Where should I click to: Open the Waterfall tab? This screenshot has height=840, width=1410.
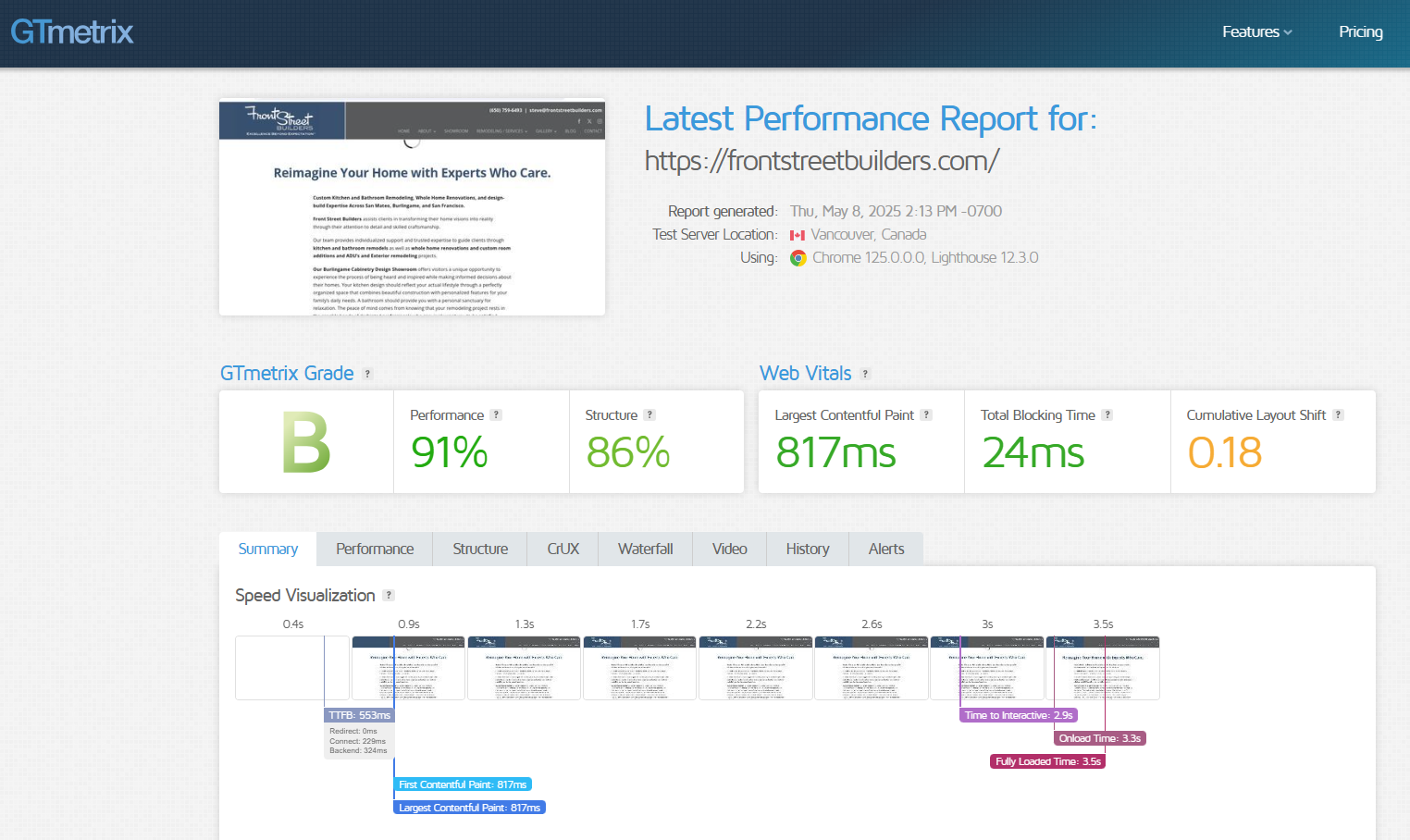pyautogui.click(x=645, y=550)
